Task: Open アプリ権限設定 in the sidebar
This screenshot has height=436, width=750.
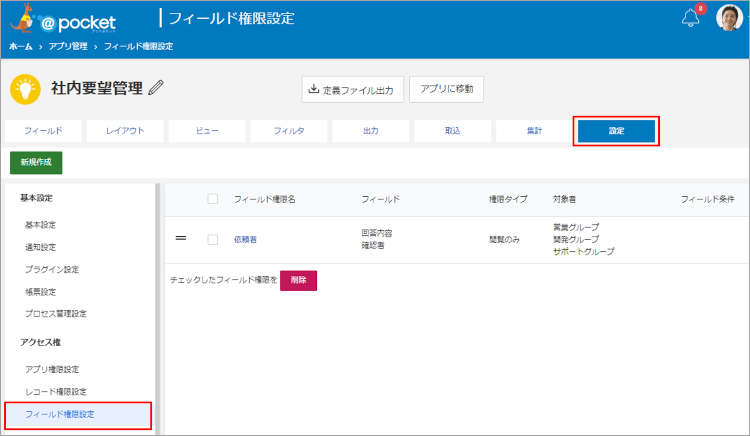Action: coord(52,369)
